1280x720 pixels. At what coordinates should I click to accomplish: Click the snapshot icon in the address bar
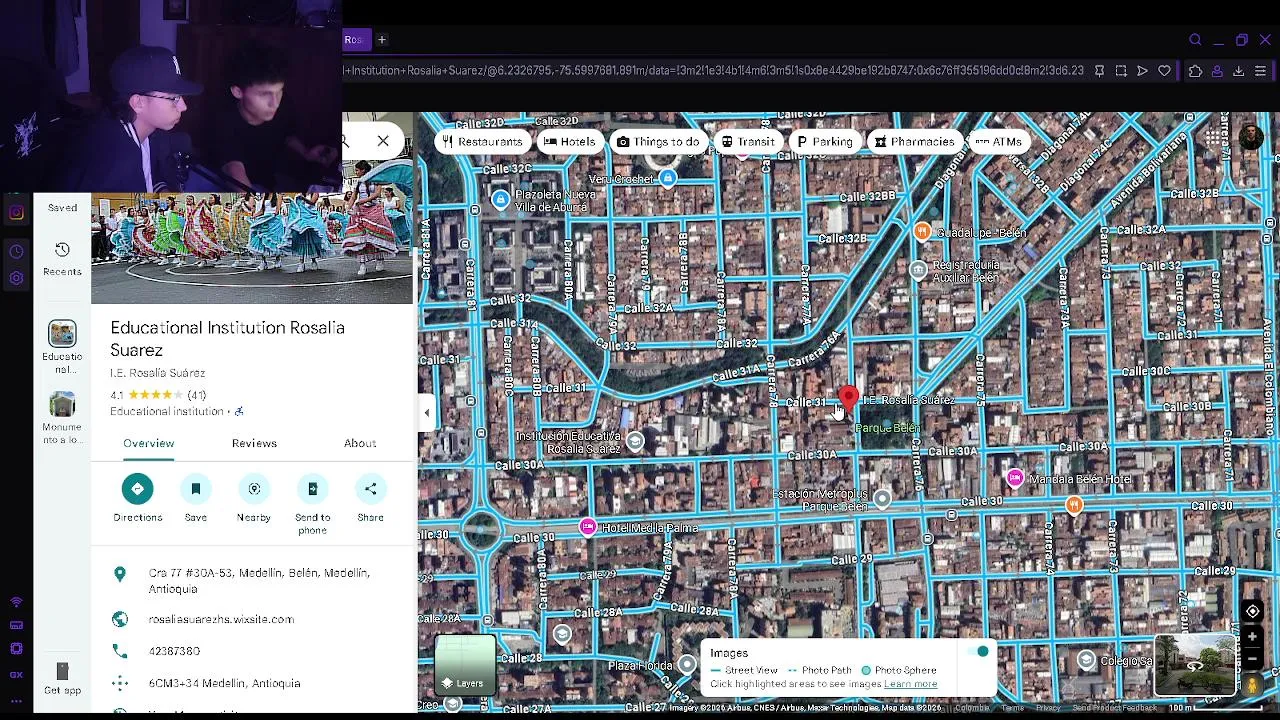[1120, 71]
